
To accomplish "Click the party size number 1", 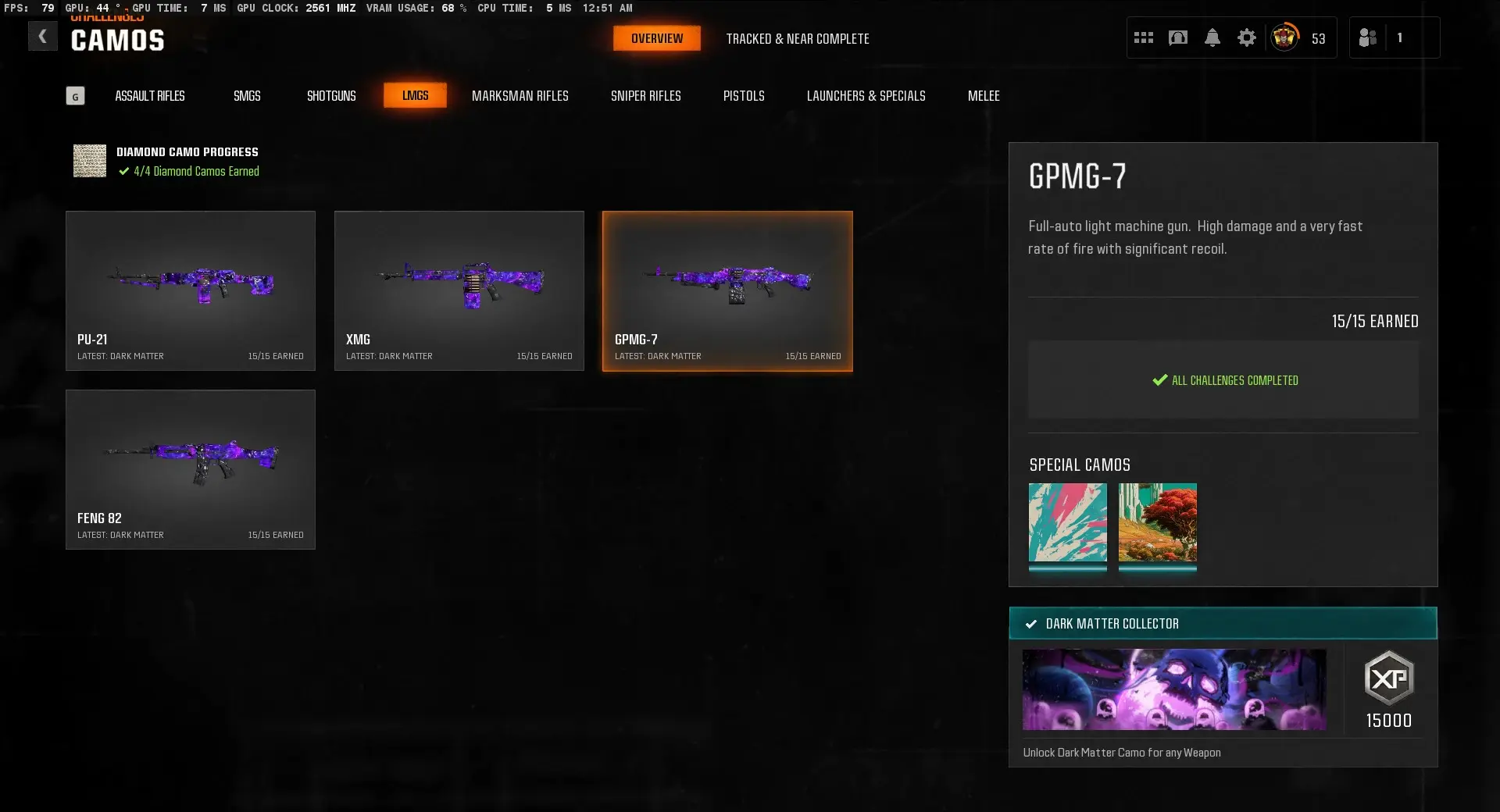I will (1399, 37).
